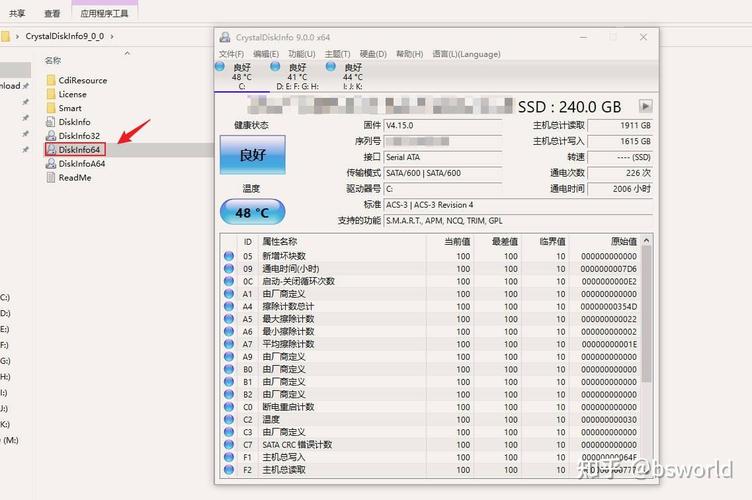The width and height of the screenshot is (752, 500).
Task: Click the status orb of attribute A7
Action: [229, 344]
